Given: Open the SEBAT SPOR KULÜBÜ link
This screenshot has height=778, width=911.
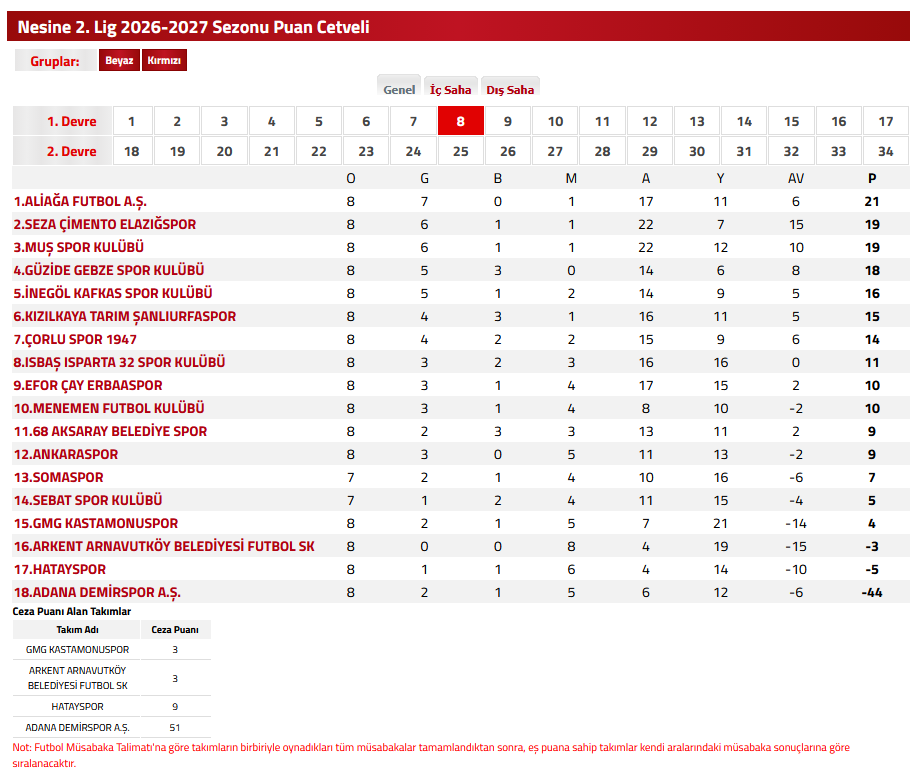Looking at the screenshot, I should [88, 500].
